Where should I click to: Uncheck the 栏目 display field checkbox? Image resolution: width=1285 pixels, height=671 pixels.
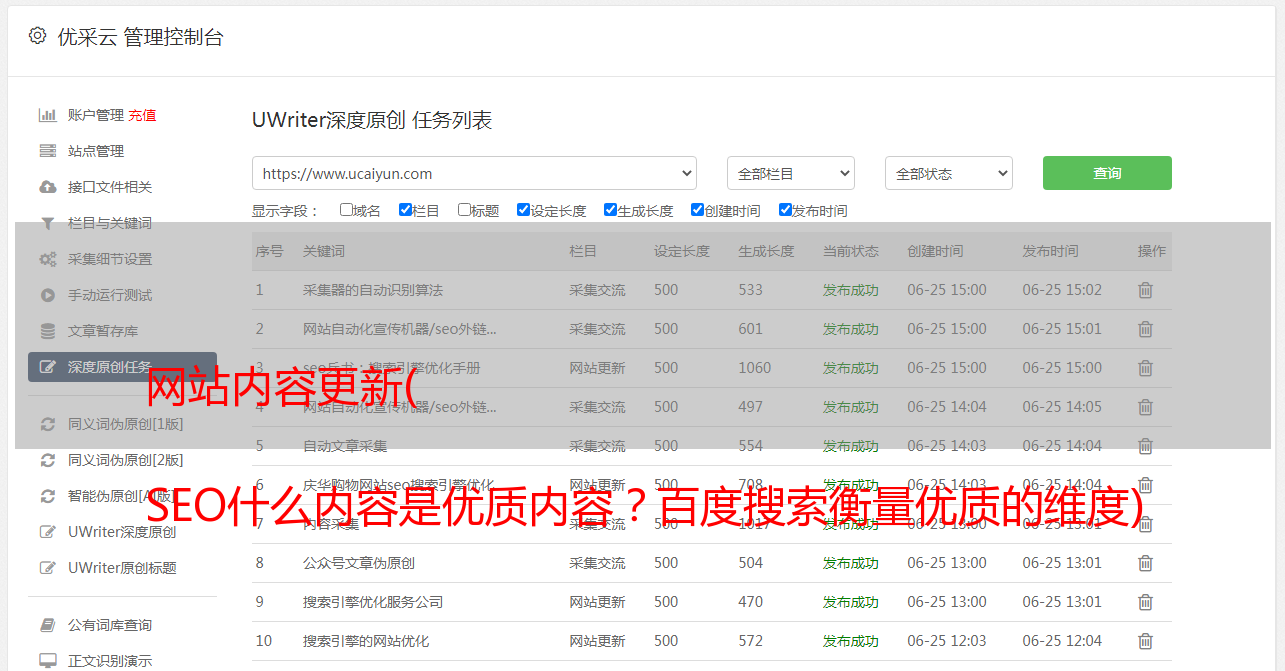(x=405, y=210)
